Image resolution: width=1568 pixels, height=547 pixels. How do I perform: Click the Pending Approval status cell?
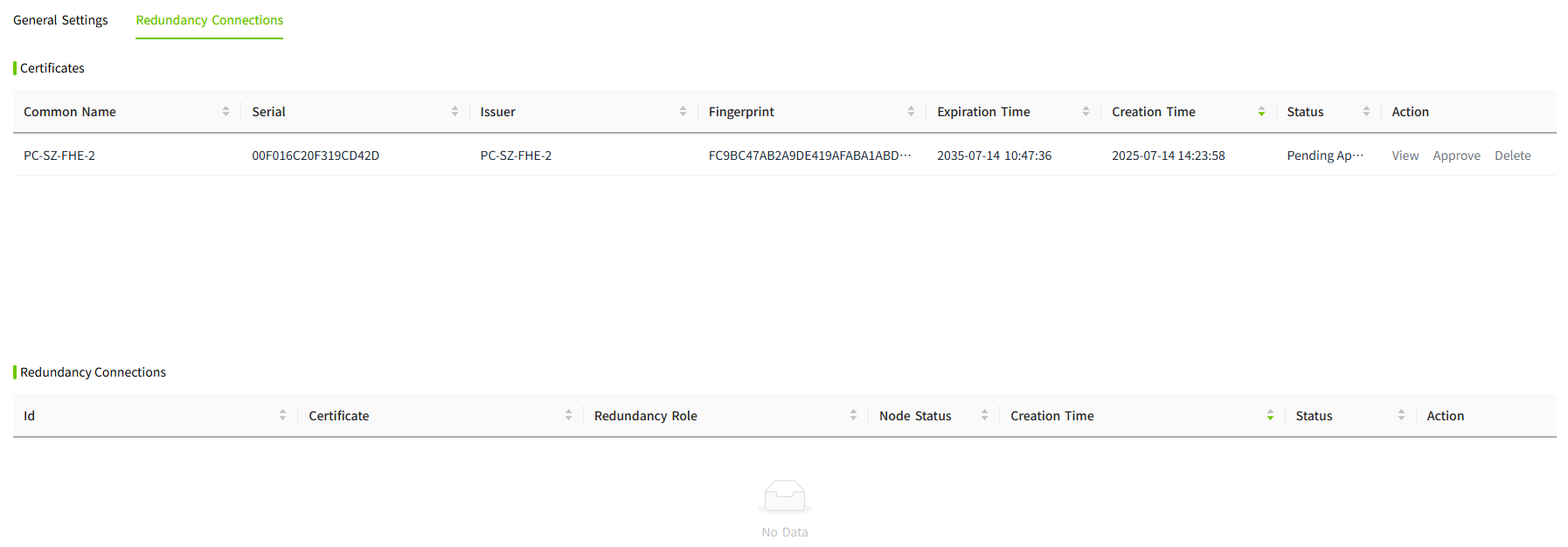coord(1324,156)
